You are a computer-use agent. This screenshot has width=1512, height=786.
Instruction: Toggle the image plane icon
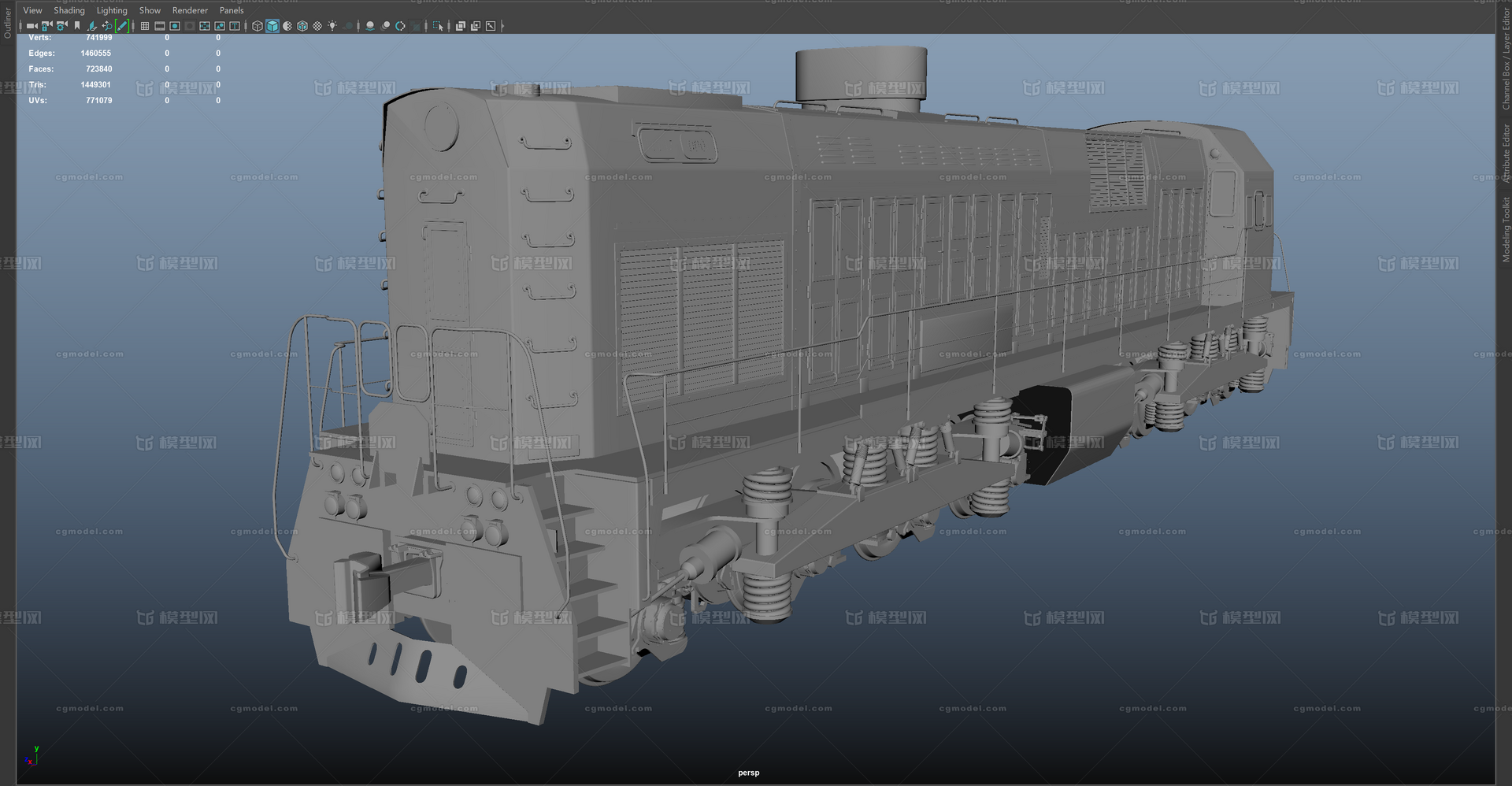[92, 26]
